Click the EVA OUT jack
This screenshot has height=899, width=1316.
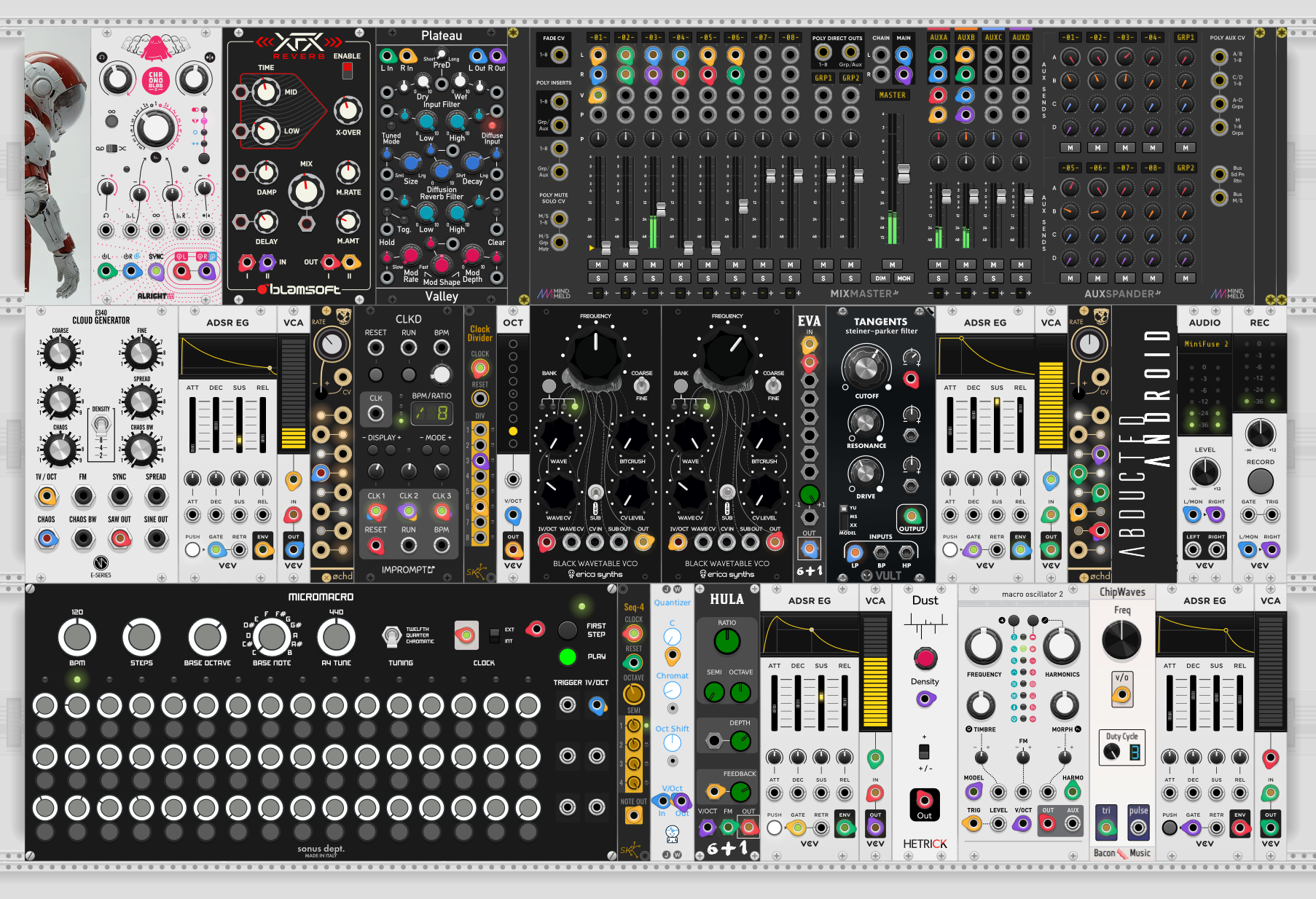tap(809, 548)
